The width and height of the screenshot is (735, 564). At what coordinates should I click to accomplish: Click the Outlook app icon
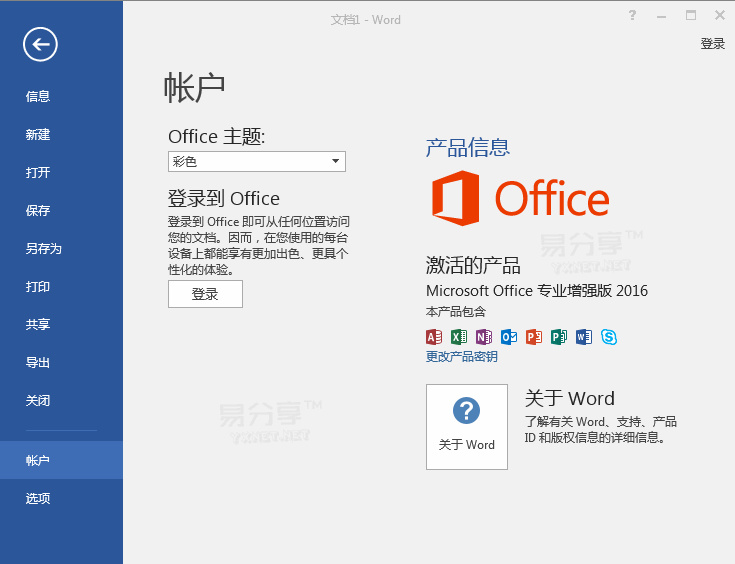click(509, 337)
